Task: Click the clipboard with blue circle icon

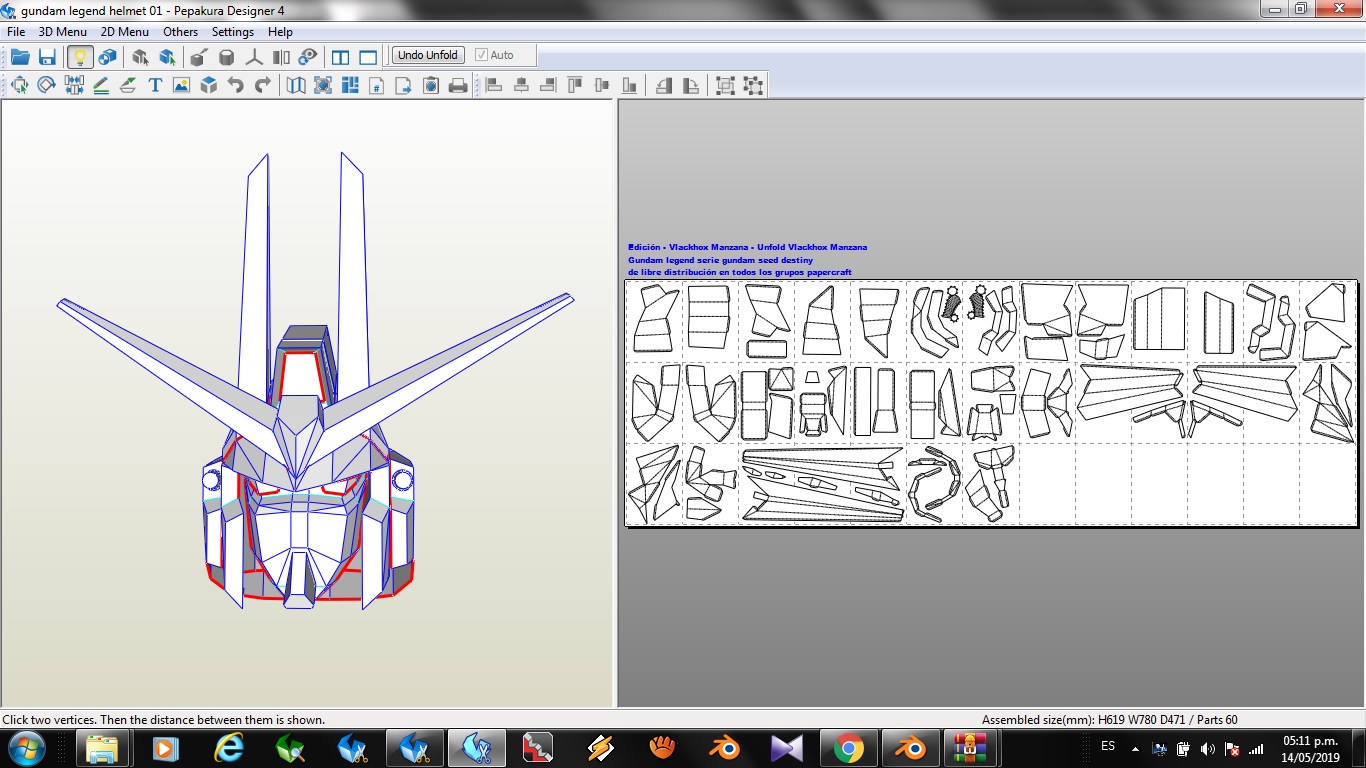Action: coord(431,85)
